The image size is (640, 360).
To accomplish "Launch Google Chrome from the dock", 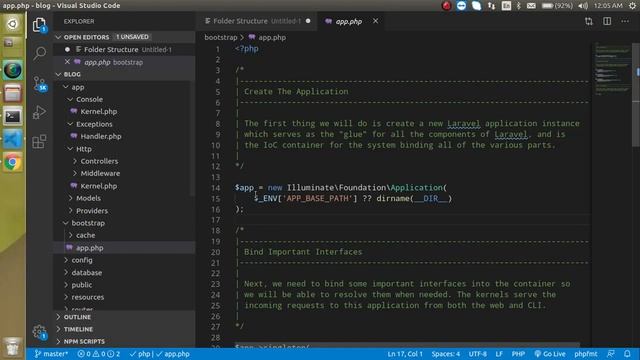I will pyautogui.click(x=13, y=162).
